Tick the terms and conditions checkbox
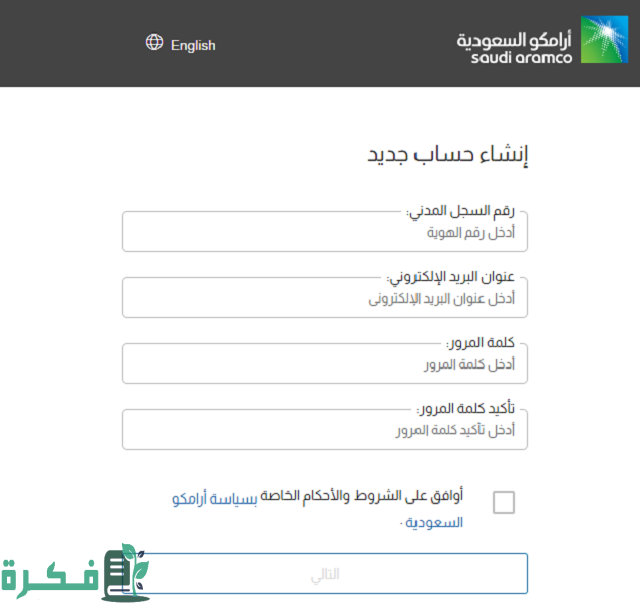The width and height of the screenshot is (640, 603). coord(504,502)
